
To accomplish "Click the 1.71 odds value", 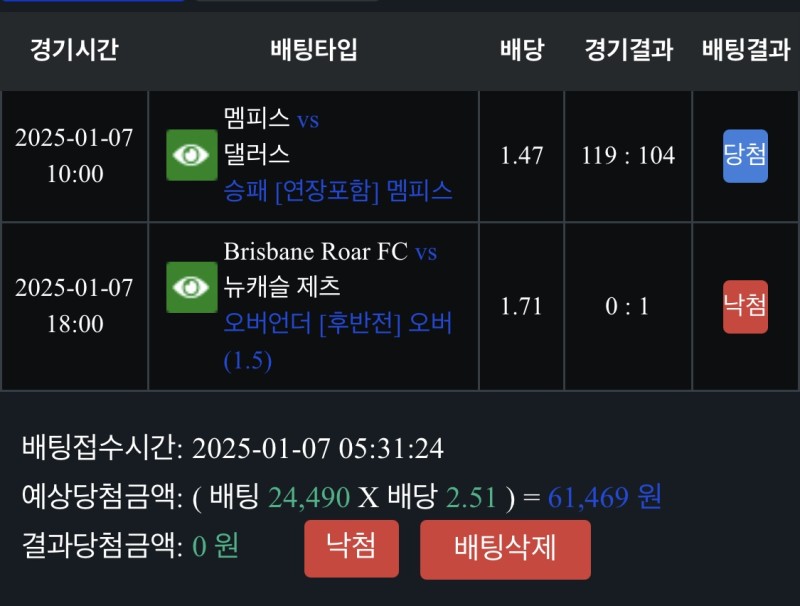I will coord(521,306).
